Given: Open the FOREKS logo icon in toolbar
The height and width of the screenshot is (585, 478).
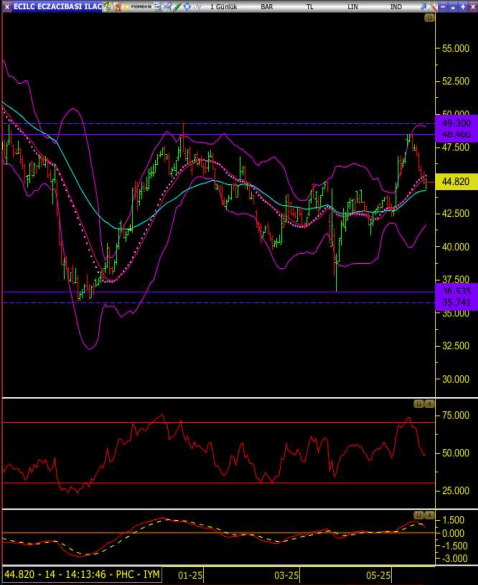Looking at the screenshot, I should click(138, 6).
